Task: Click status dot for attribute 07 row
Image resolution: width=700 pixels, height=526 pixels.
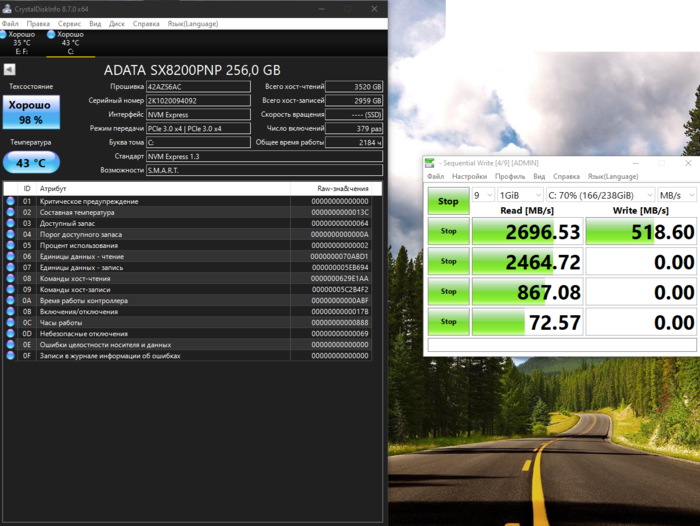Action: coord(10,267)
